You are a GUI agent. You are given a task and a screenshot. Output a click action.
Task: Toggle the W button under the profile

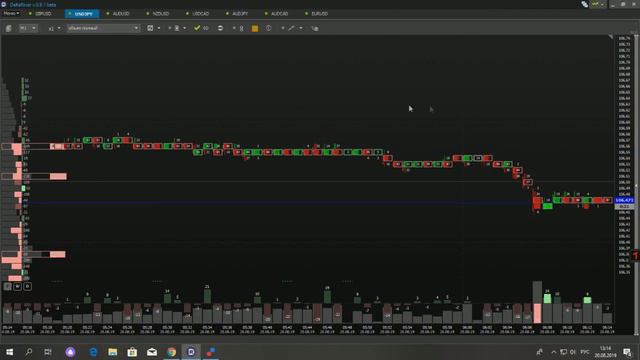(x=17, y=287)
